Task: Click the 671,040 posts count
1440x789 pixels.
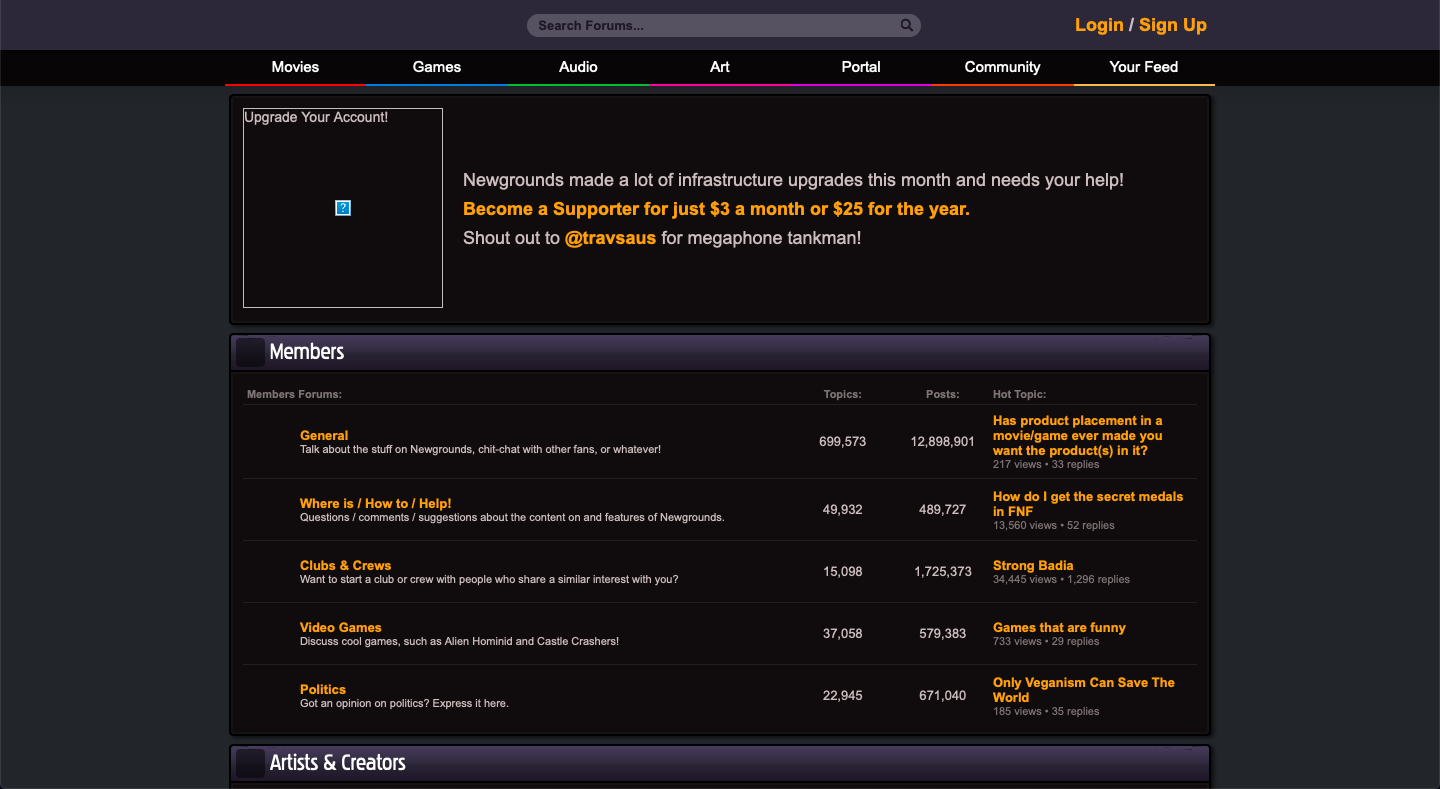Action: (943, 695)
